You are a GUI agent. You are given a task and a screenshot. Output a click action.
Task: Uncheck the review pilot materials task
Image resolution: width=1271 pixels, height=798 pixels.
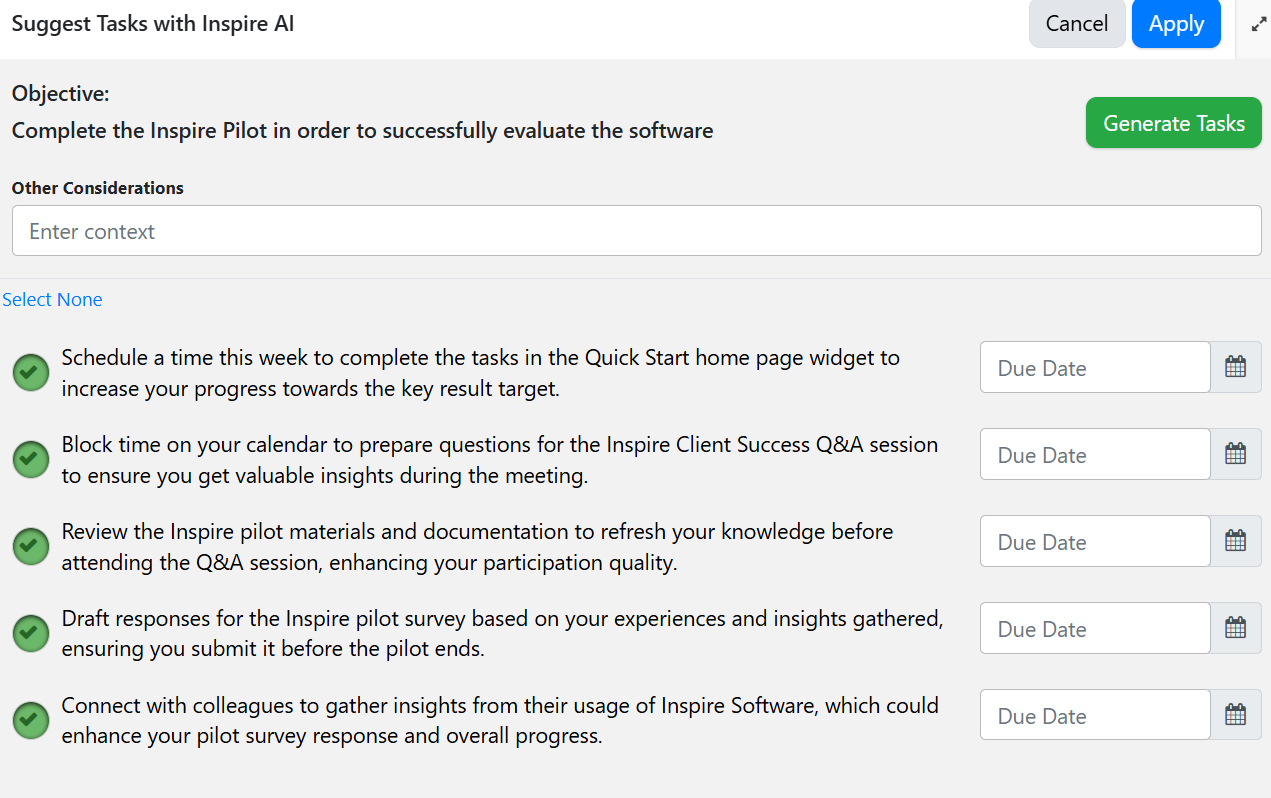31,546
